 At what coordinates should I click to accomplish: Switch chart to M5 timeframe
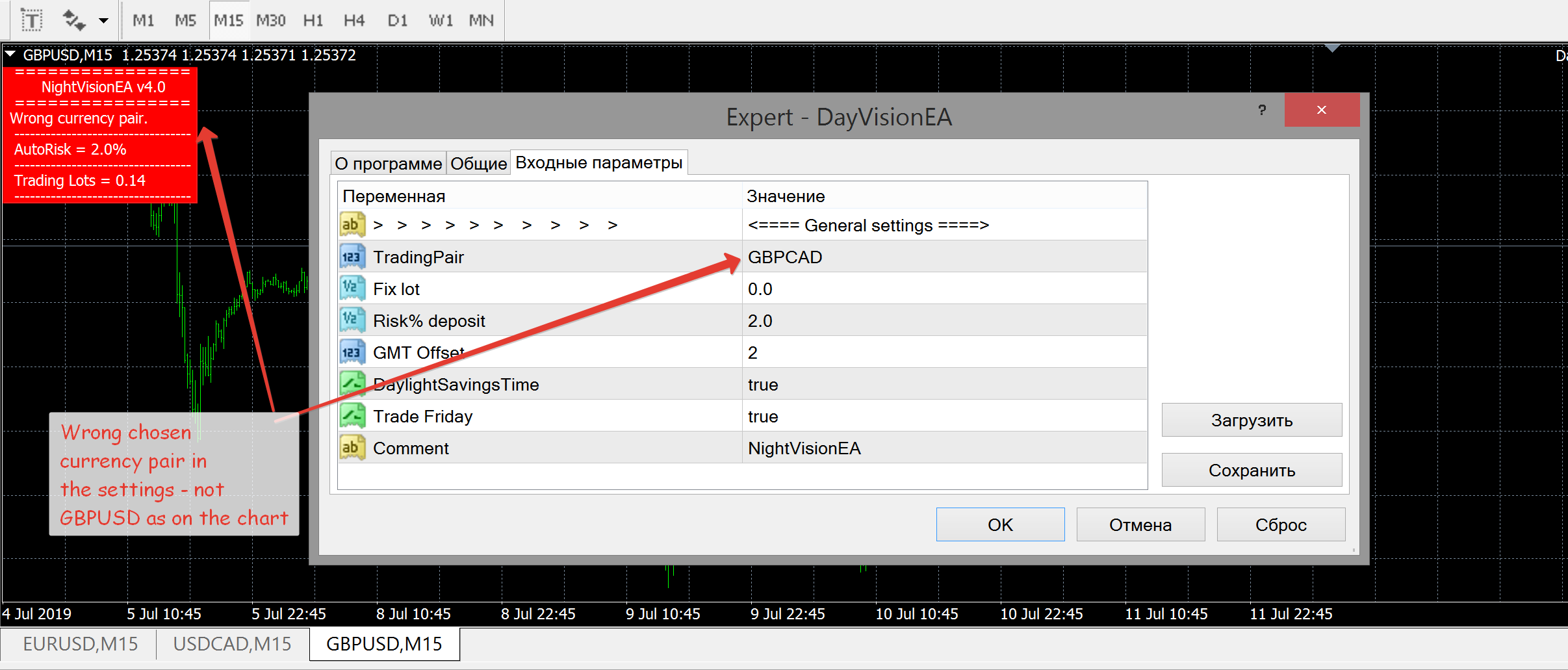[x=185, y=20]
